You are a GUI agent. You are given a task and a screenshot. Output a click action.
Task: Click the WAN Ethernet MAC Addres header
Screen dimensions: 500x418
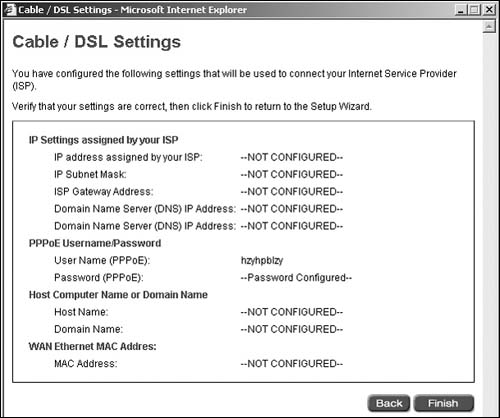click(x=93, y=346)
